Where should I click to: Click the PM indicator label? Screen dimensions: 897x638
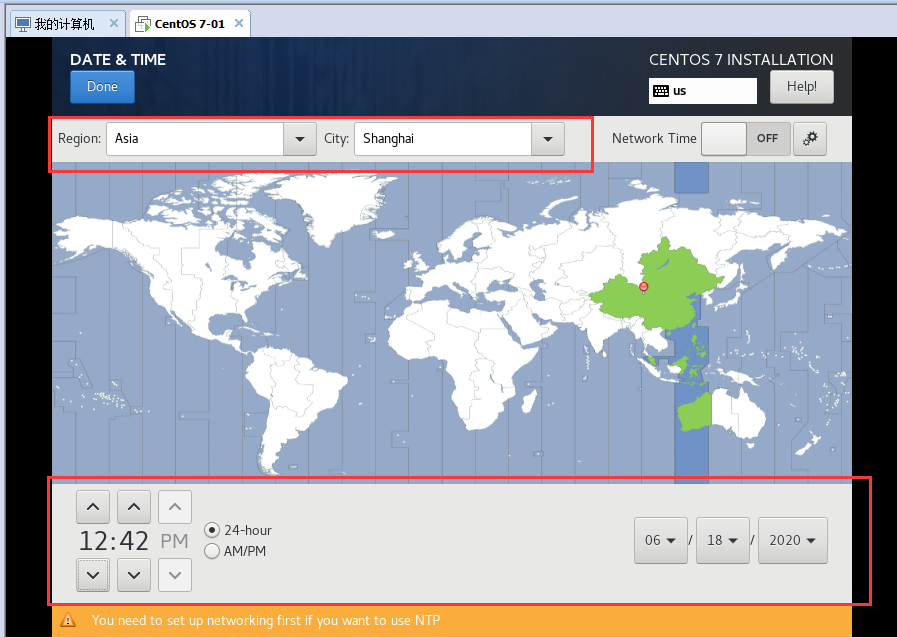click(174, 541)
